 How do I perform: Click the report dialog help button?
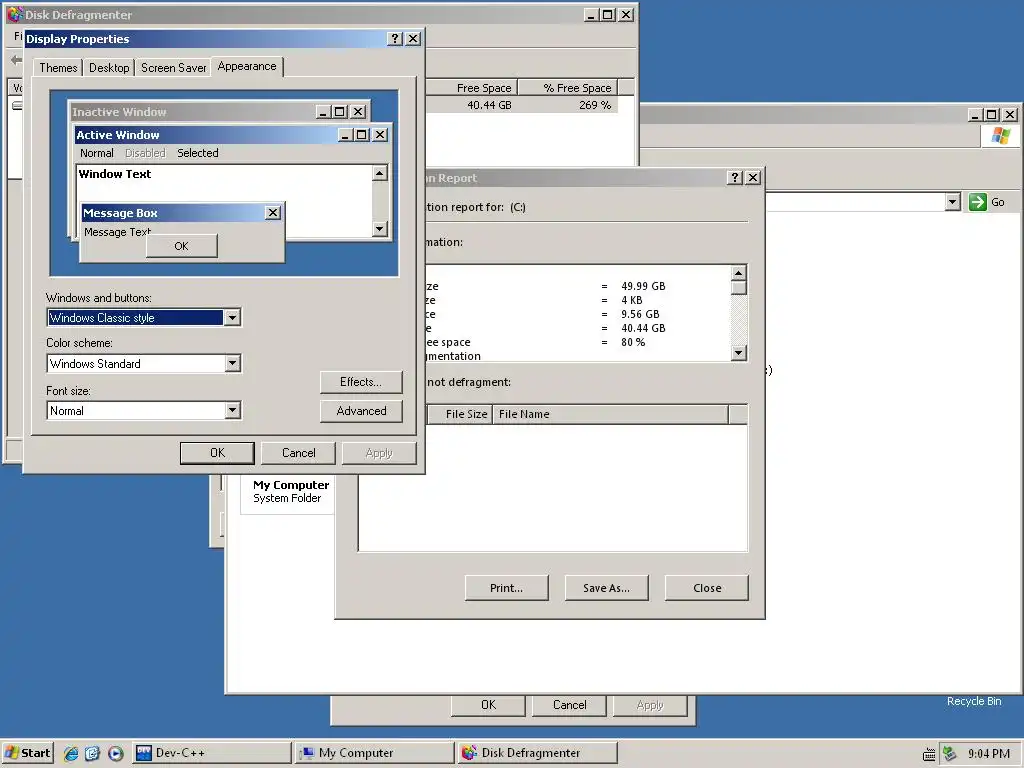tap(735, 178)
